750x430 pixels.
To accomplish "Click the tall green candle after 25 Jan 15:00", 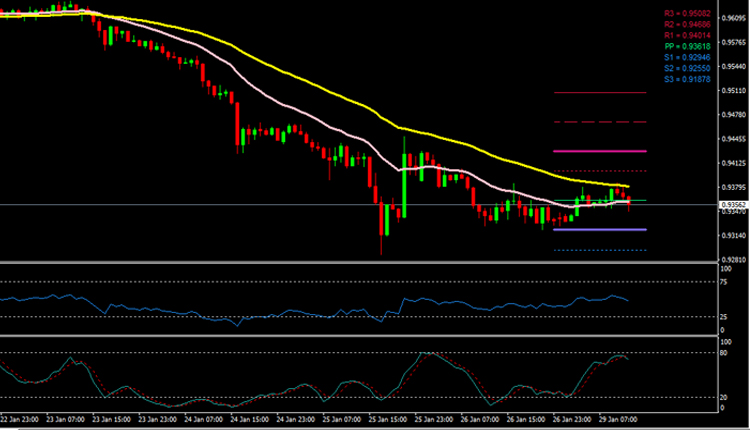I will (405, 180).
